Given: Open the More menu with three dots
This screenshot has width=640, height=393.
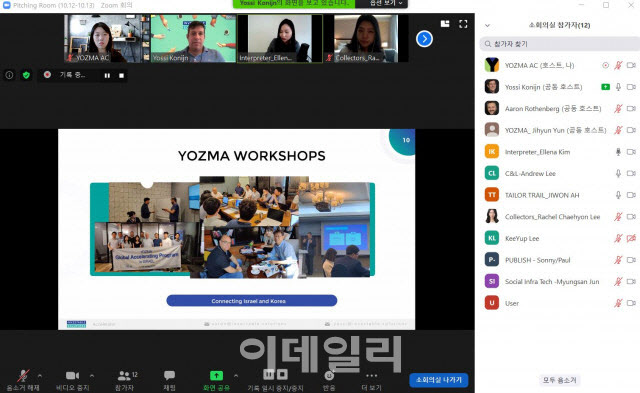Looking at the screenshot, I should coord(371,380).
